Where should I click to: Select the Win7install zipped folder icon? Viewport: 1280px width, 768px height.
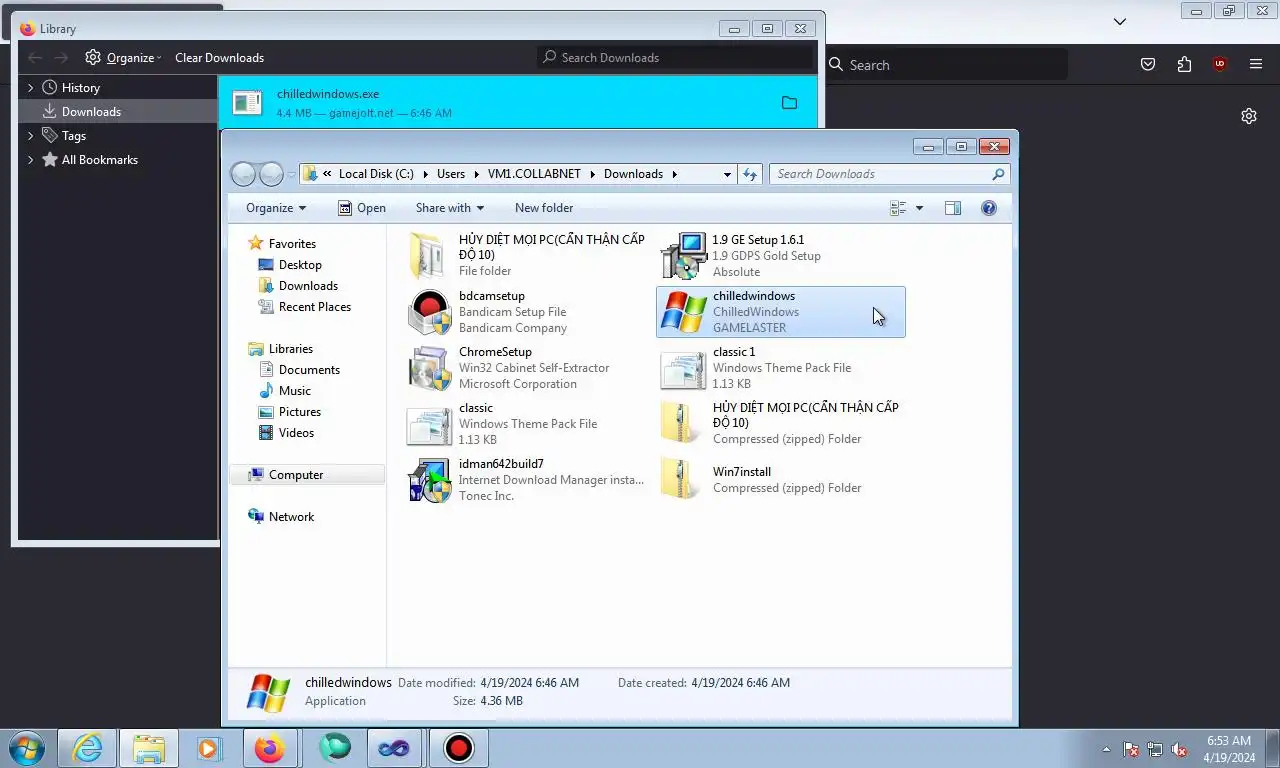(681, 480)
